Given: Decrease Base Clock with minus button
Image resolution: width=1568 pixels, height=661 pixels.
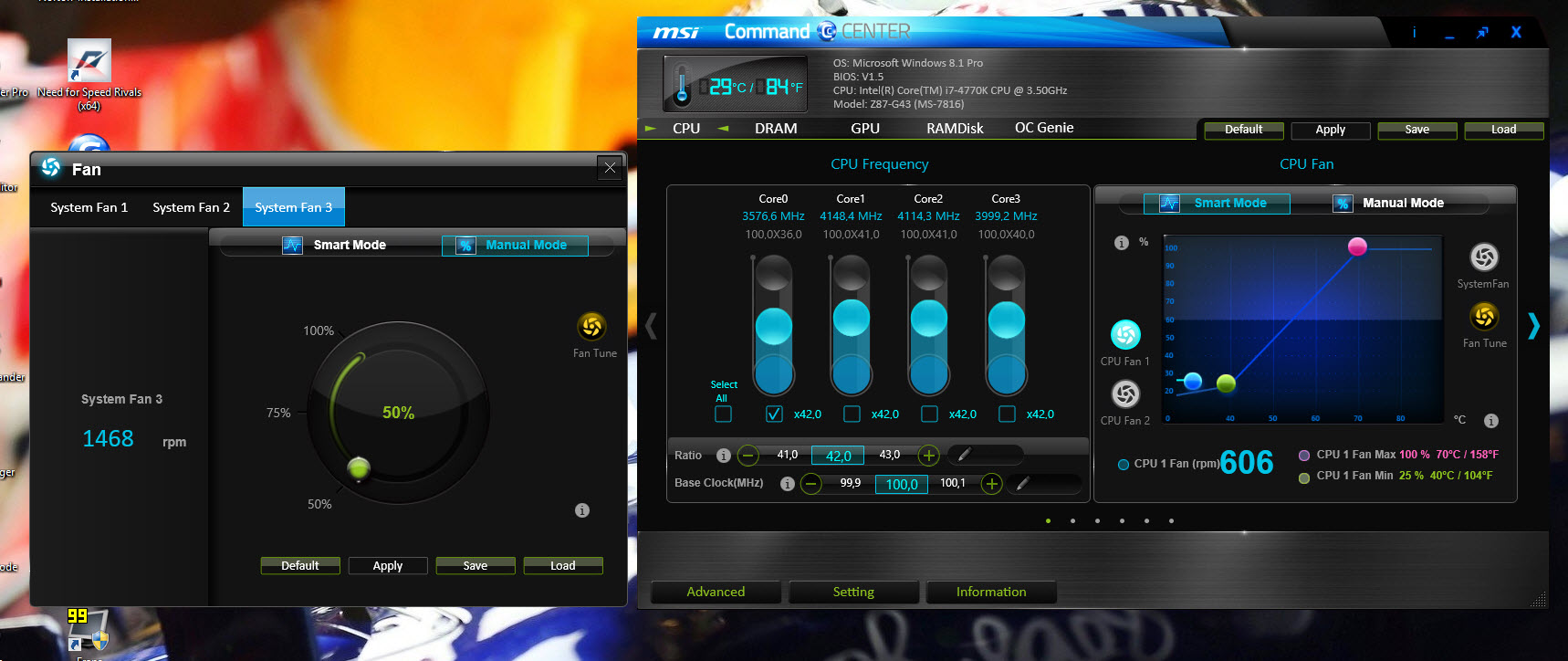Looking at the screenshot, I should (x=811, y=483).
